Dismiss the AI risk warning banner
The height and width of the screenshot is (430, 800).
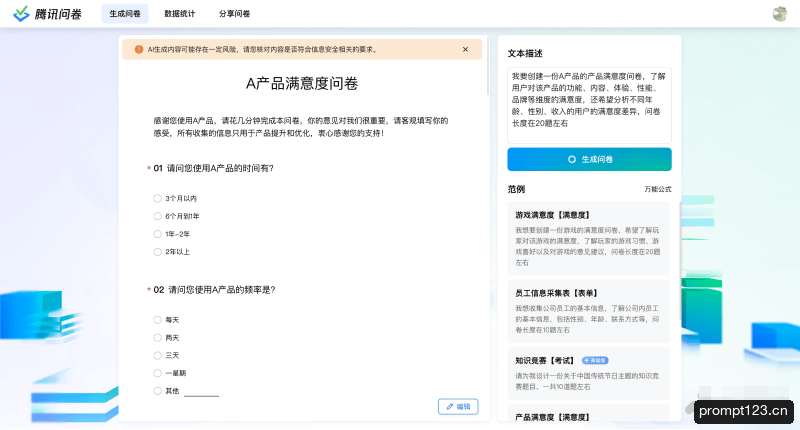[465, 49]
